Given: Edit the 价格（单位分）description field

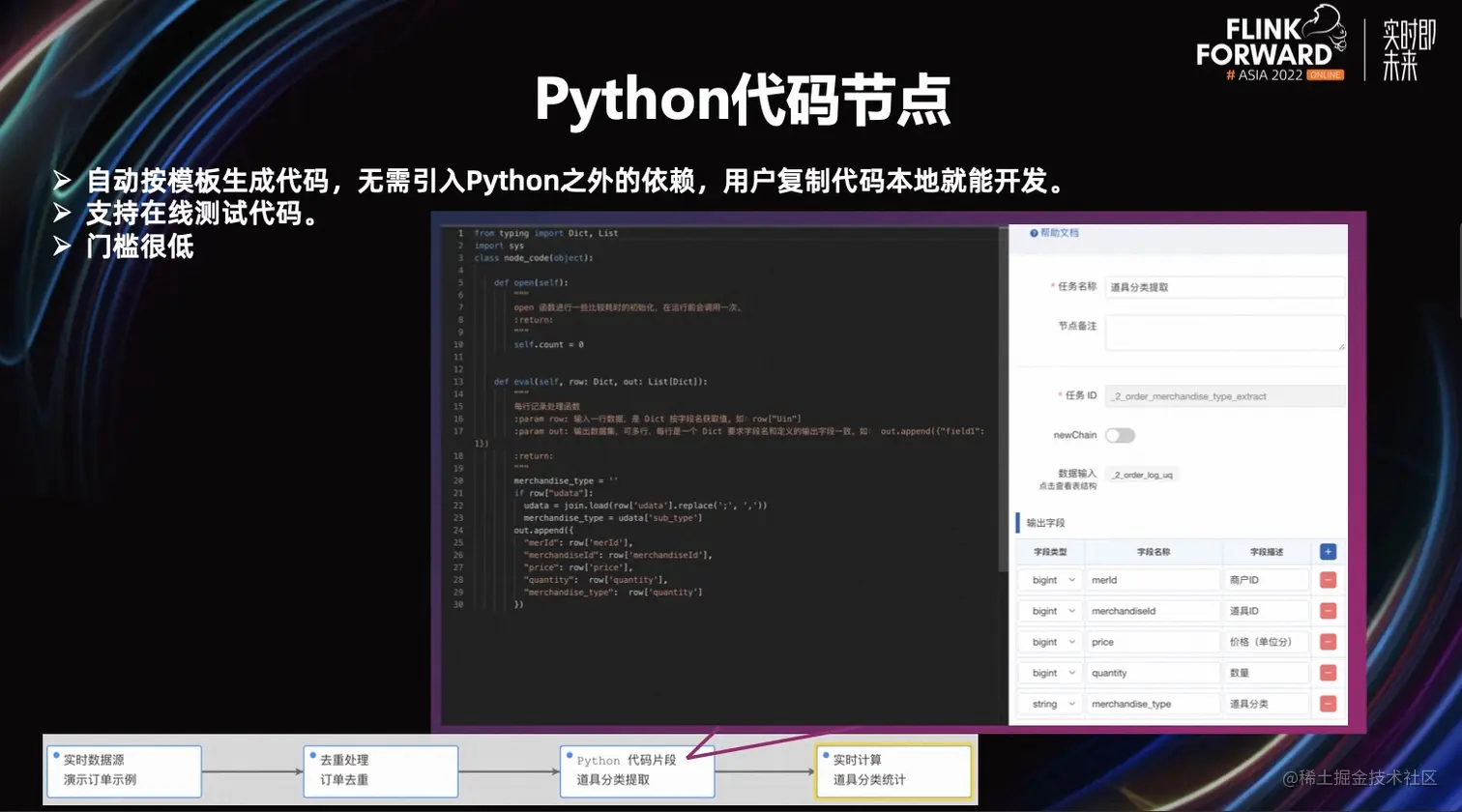Looking at the screenshot, I should tap(1267, 642).
